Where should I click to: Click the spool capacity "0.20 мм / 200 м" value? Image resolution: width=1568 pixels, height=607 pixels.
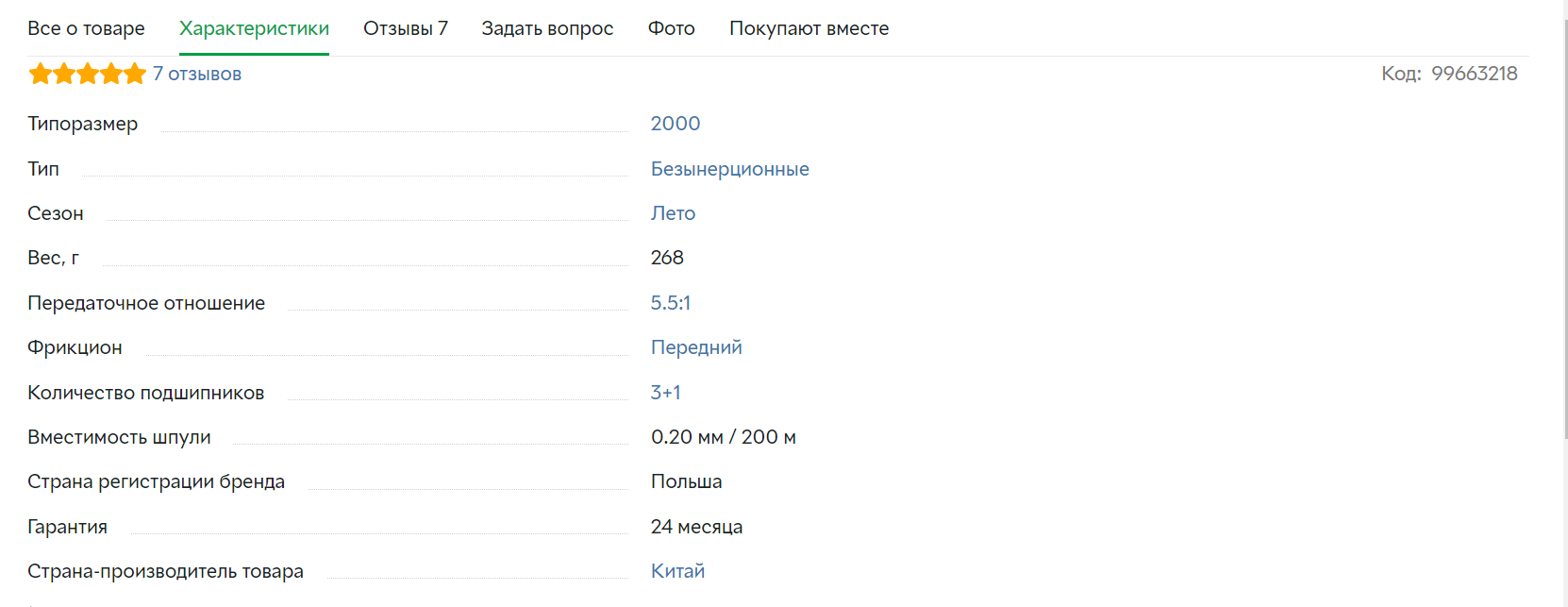(x=724, y=437)
